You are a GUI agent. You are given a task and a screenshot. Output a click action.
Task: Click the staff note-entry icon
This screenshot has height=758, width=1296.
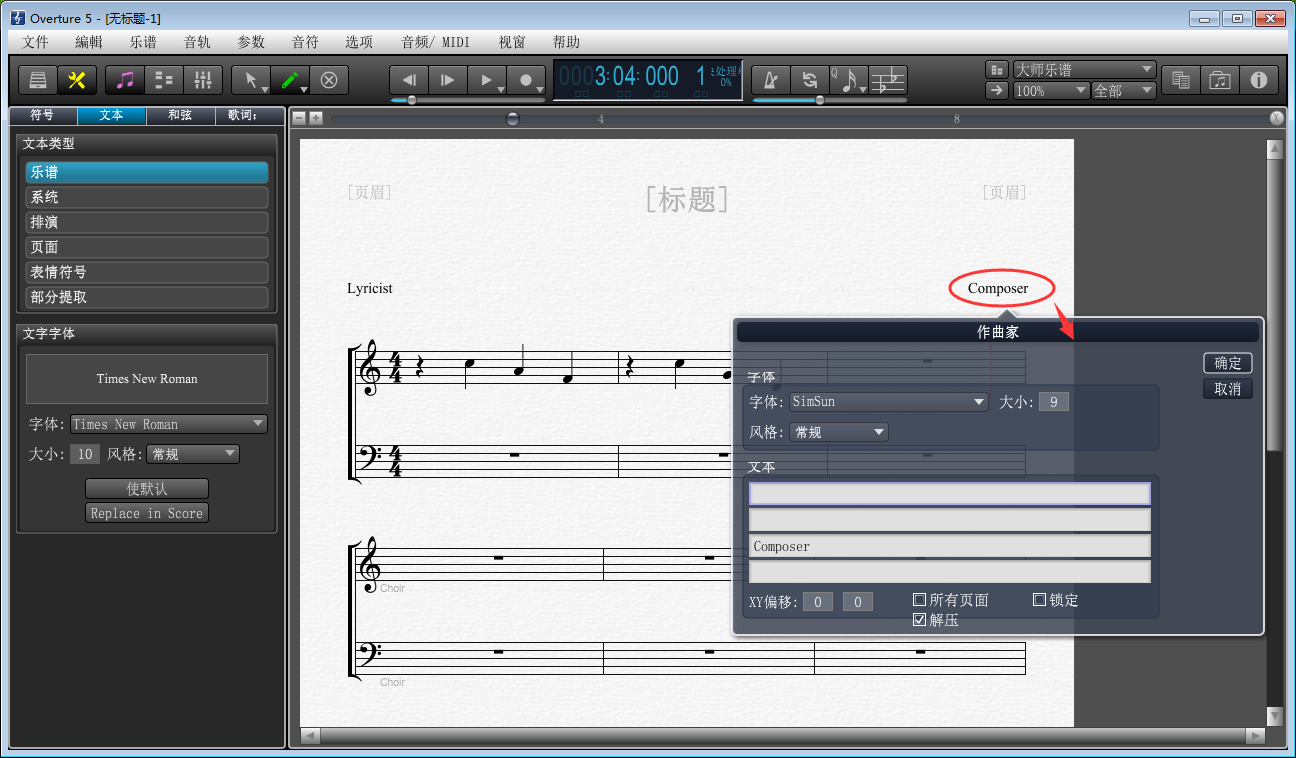pyautogui.click(x=887, y=80)
